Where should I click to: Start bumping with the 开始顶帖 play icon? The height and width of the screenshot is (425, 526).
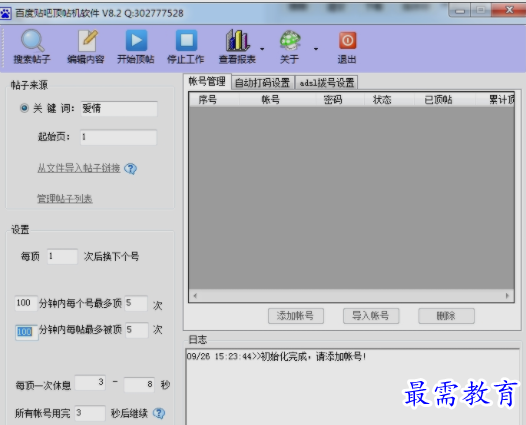136,40
